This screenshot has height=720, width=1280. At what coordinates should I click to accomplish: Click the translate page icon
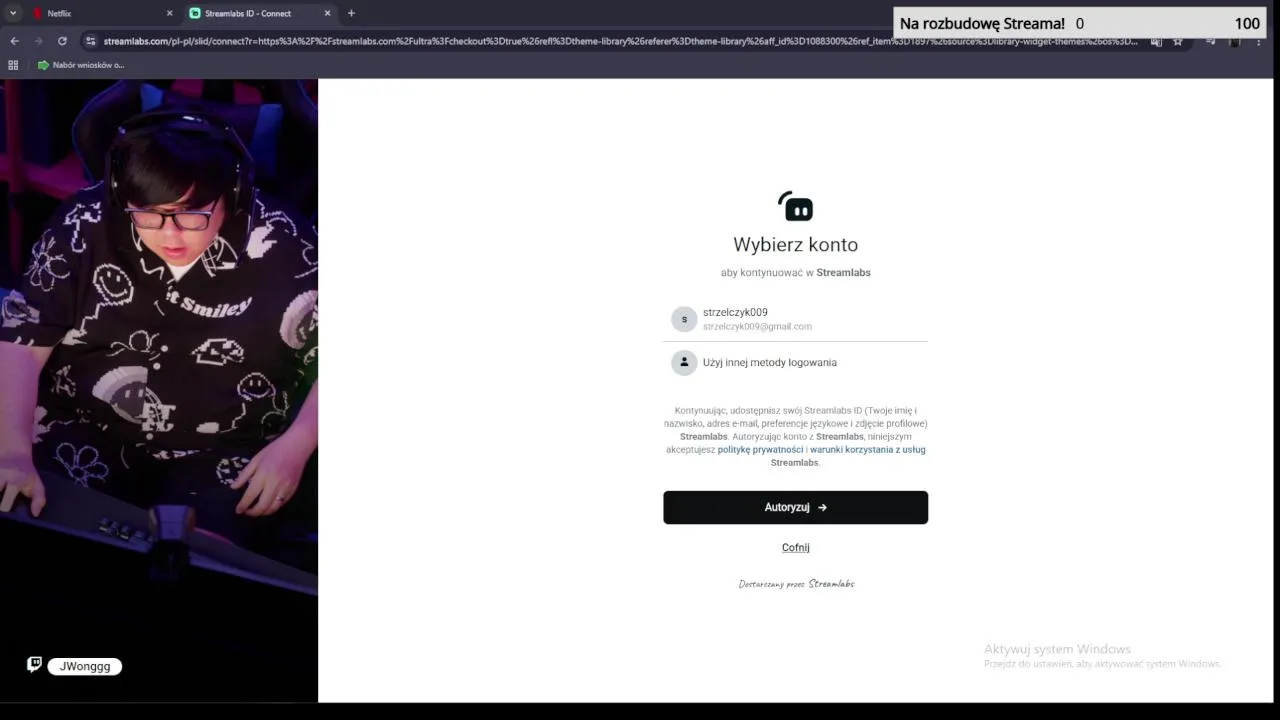[1156, 41]
